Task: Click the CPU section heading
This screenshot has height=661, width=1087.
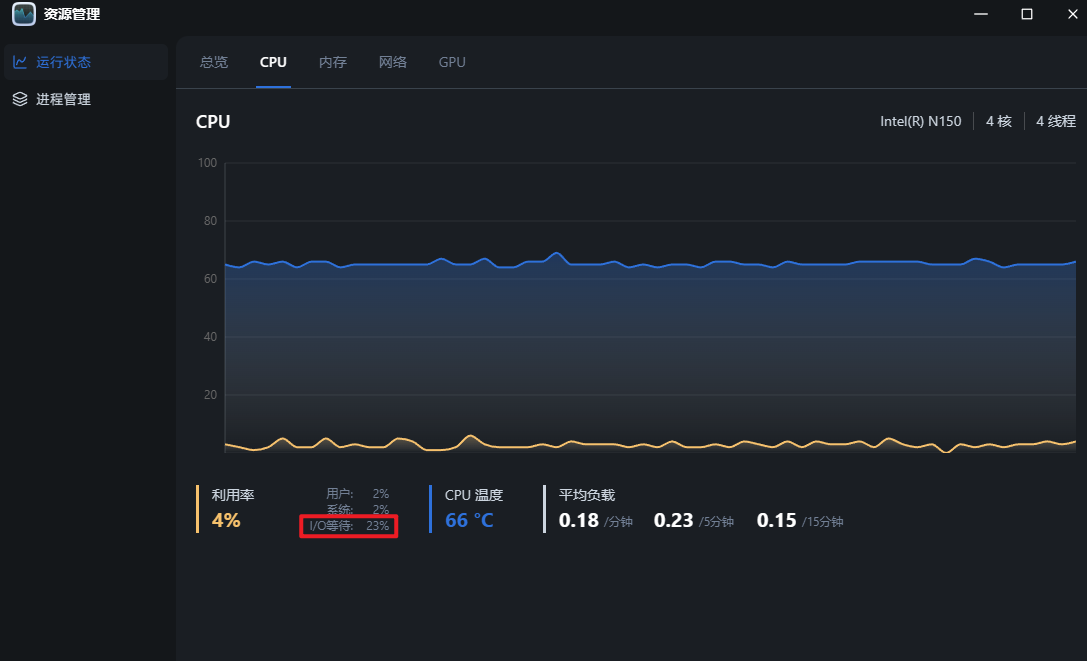Action: pyautogui.click(x=213, y=121)
